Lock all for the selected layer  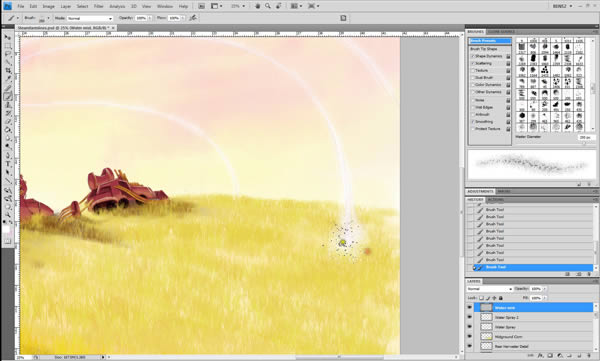pos(501,298)
